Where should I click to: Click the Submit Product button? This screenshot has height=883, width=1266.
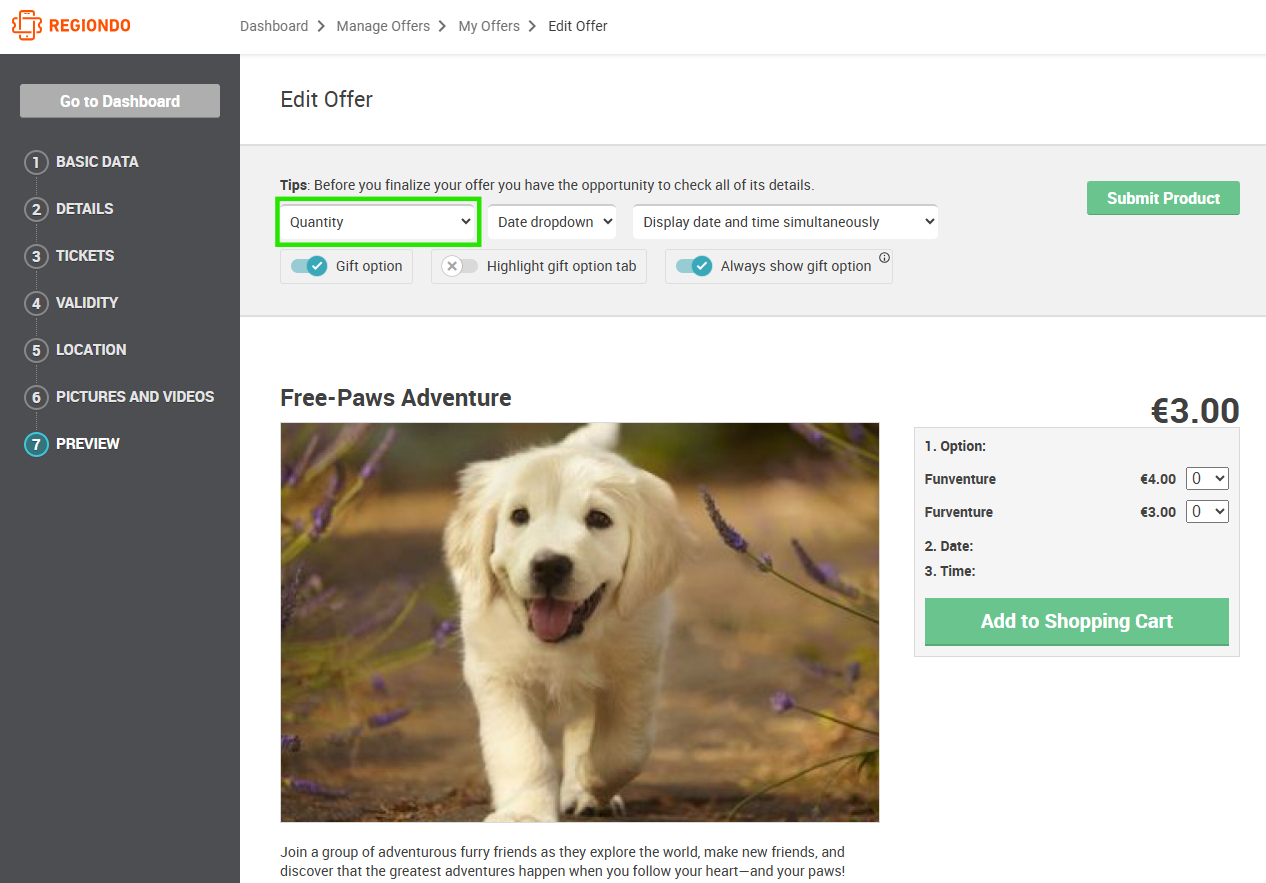(x=1163, y=198)
